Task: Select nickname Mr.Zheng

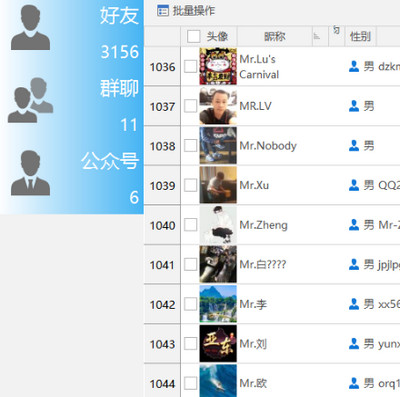Action: [x=263, y=225]
